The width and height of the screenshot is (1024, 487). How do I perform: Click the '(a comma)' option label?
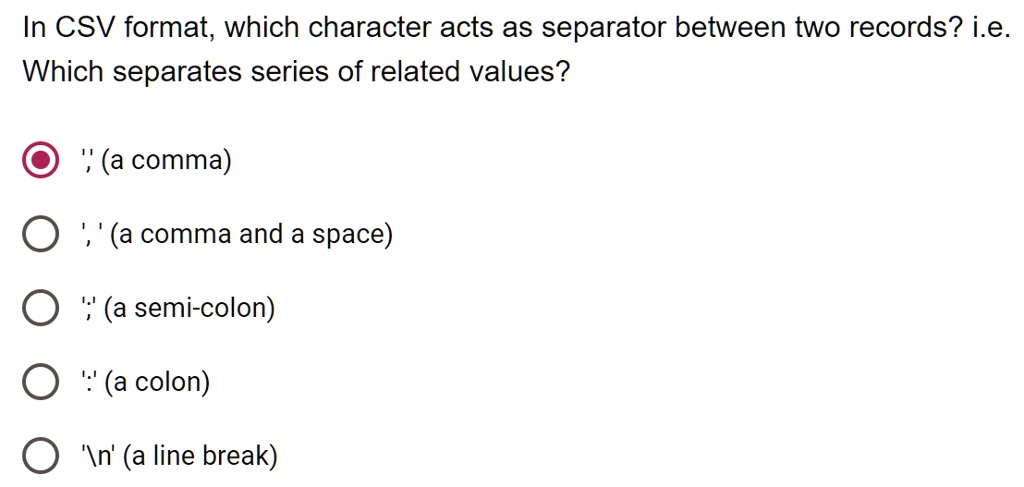pyautogui.click(x=167, y=160)
